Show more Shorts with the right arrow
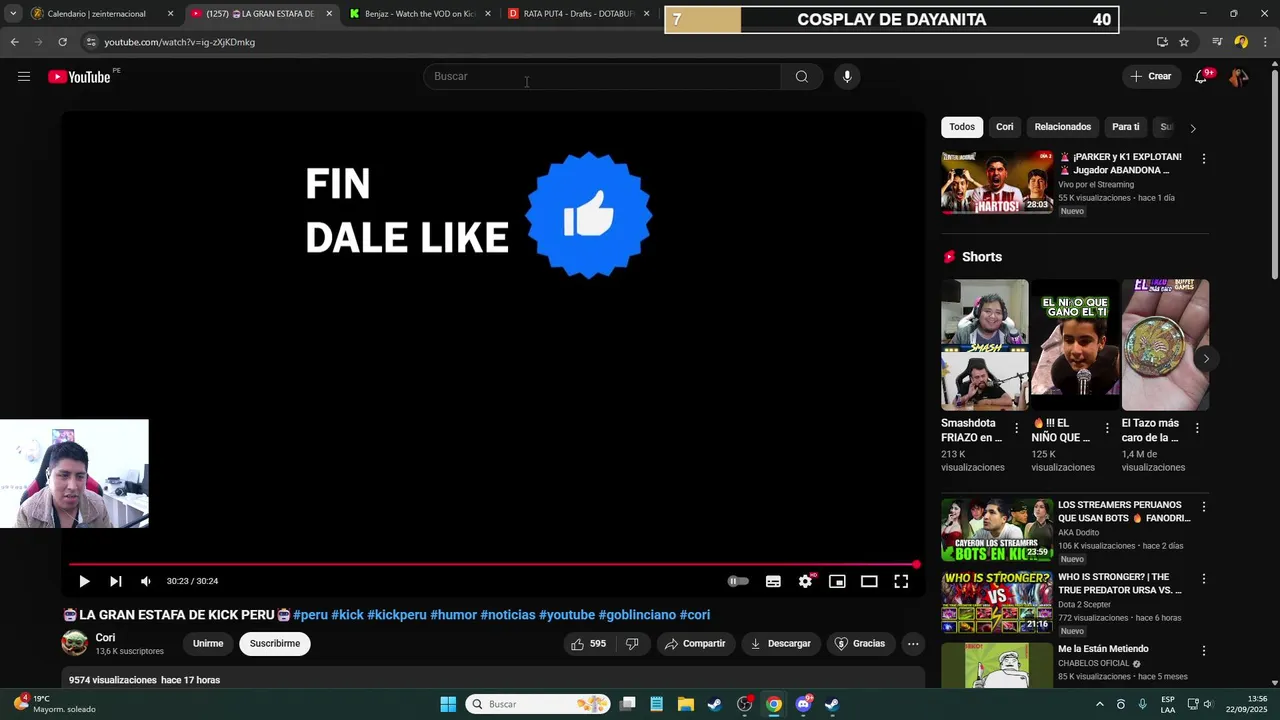 click(1206, 358)
